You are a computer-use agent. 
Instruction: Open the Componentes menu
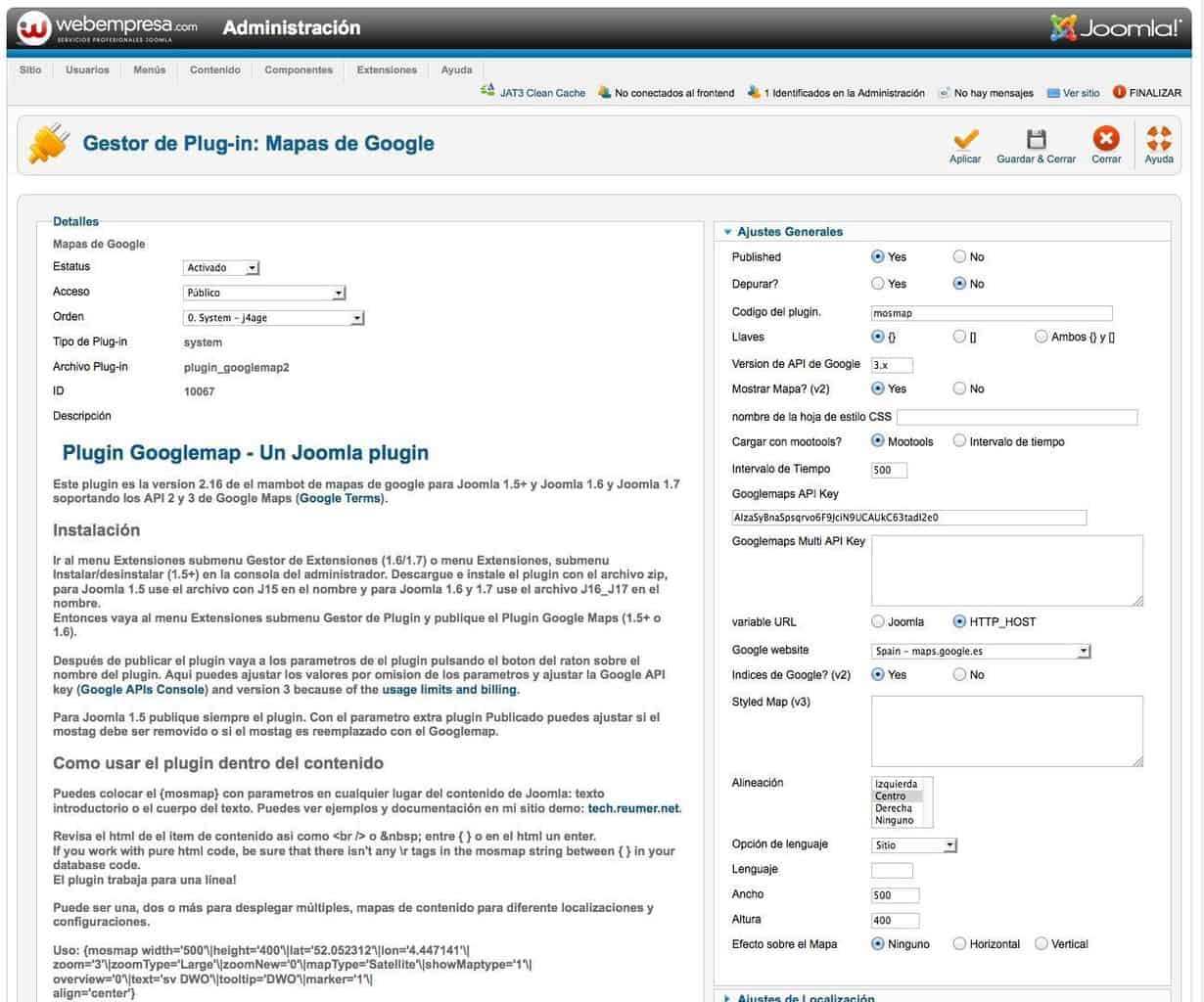tap(299, 69)
